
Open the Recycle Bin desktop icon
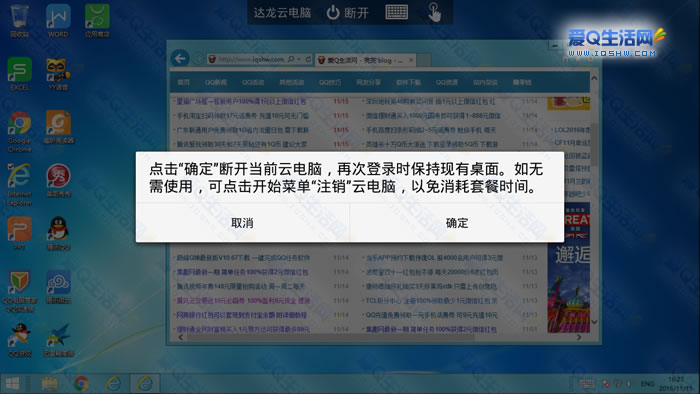click(x=19, y=21)
